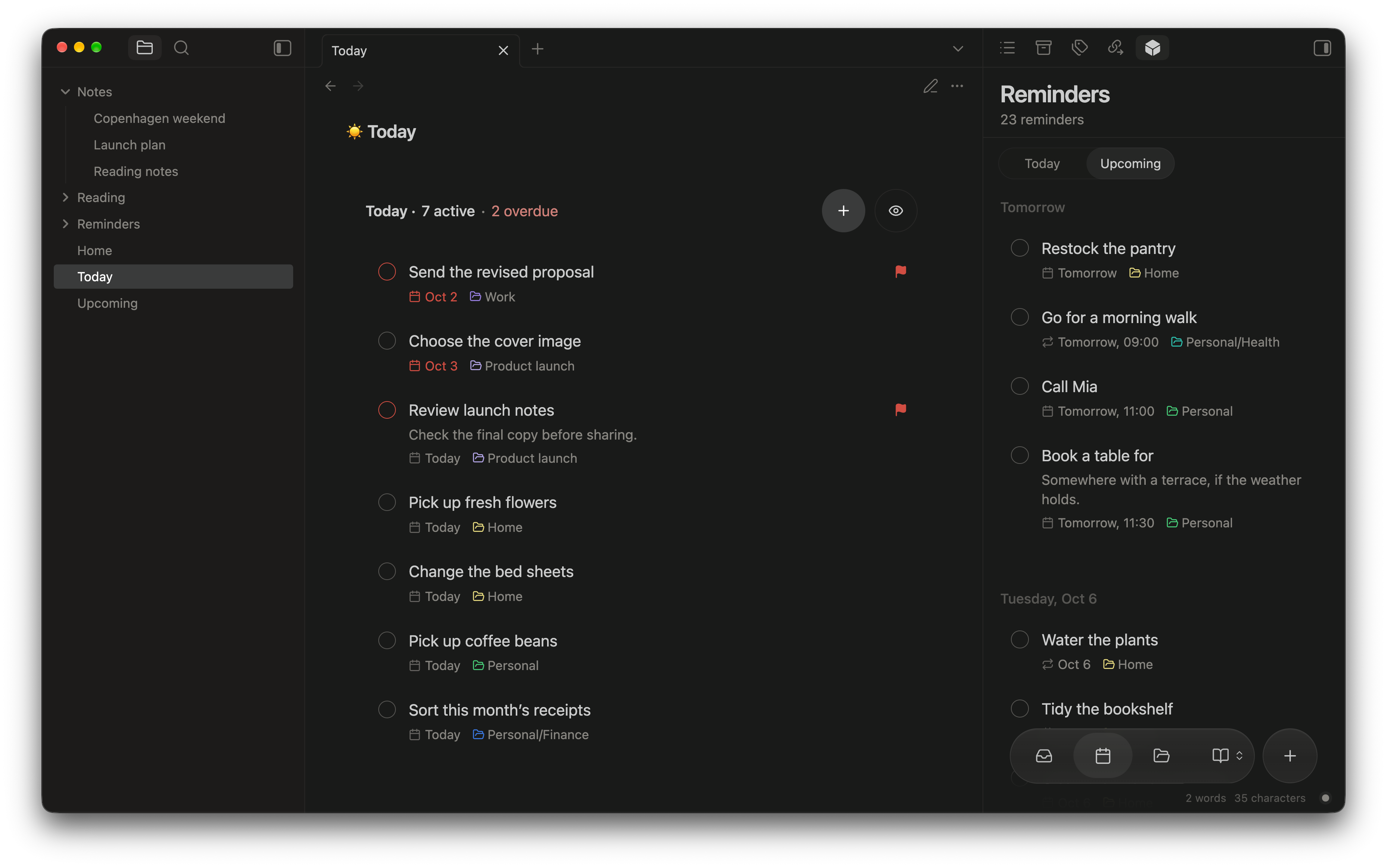This screenshot has width=1387, height=868.
Task: Click the flag on Review launch notes
Action: click(x=900, y=409)
